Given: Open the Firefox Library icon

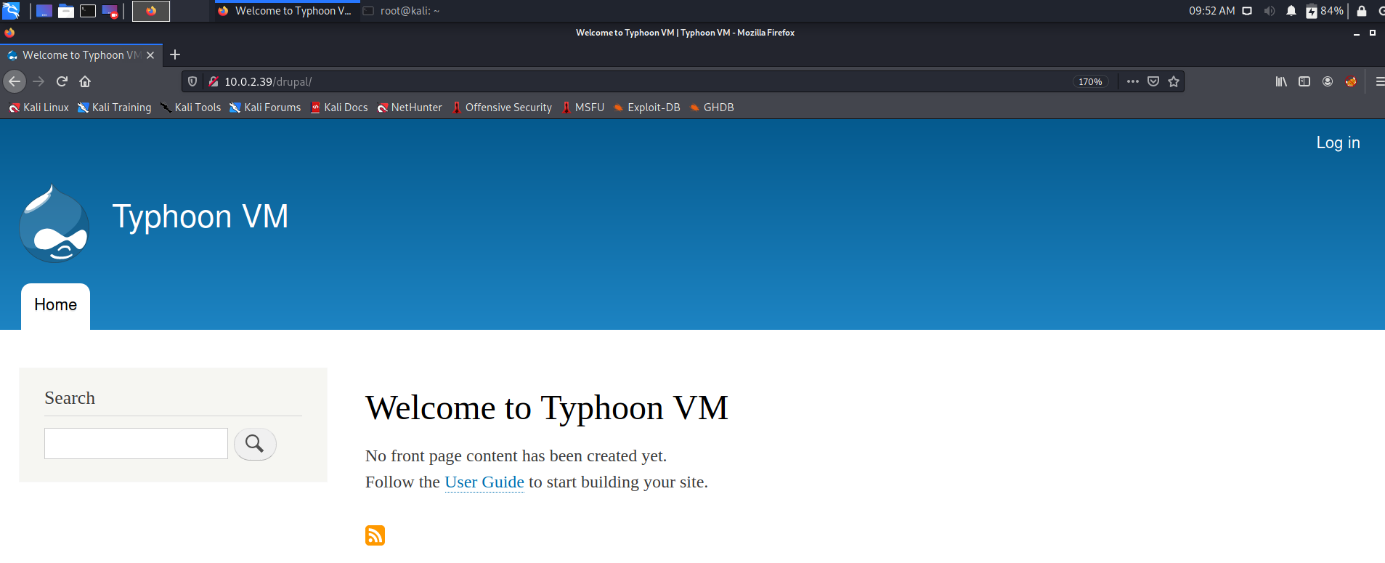Looking at the screenshot, I should click(1281, 82).
